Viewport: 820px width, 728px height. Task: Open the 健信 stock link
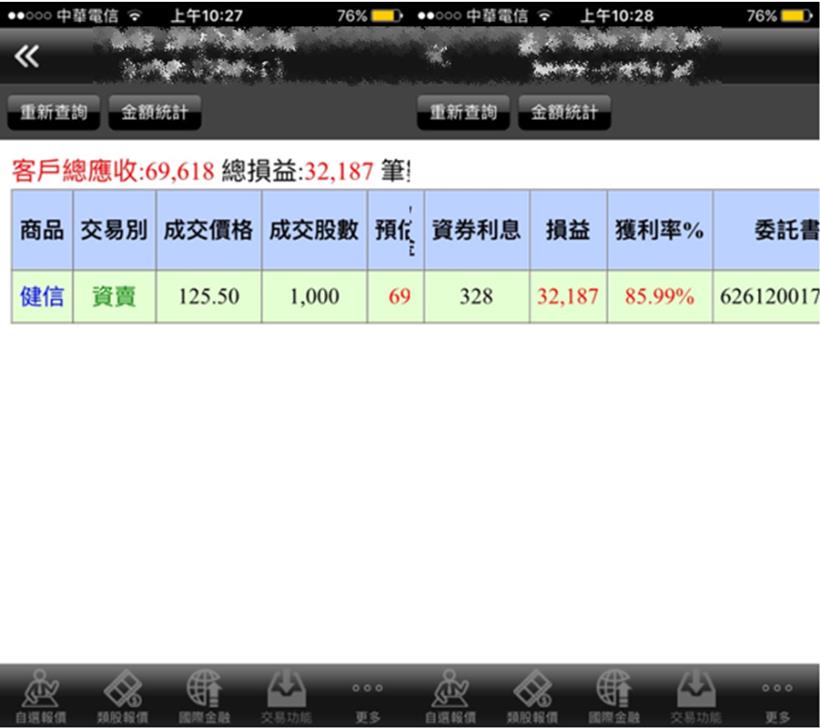[42, 297]
